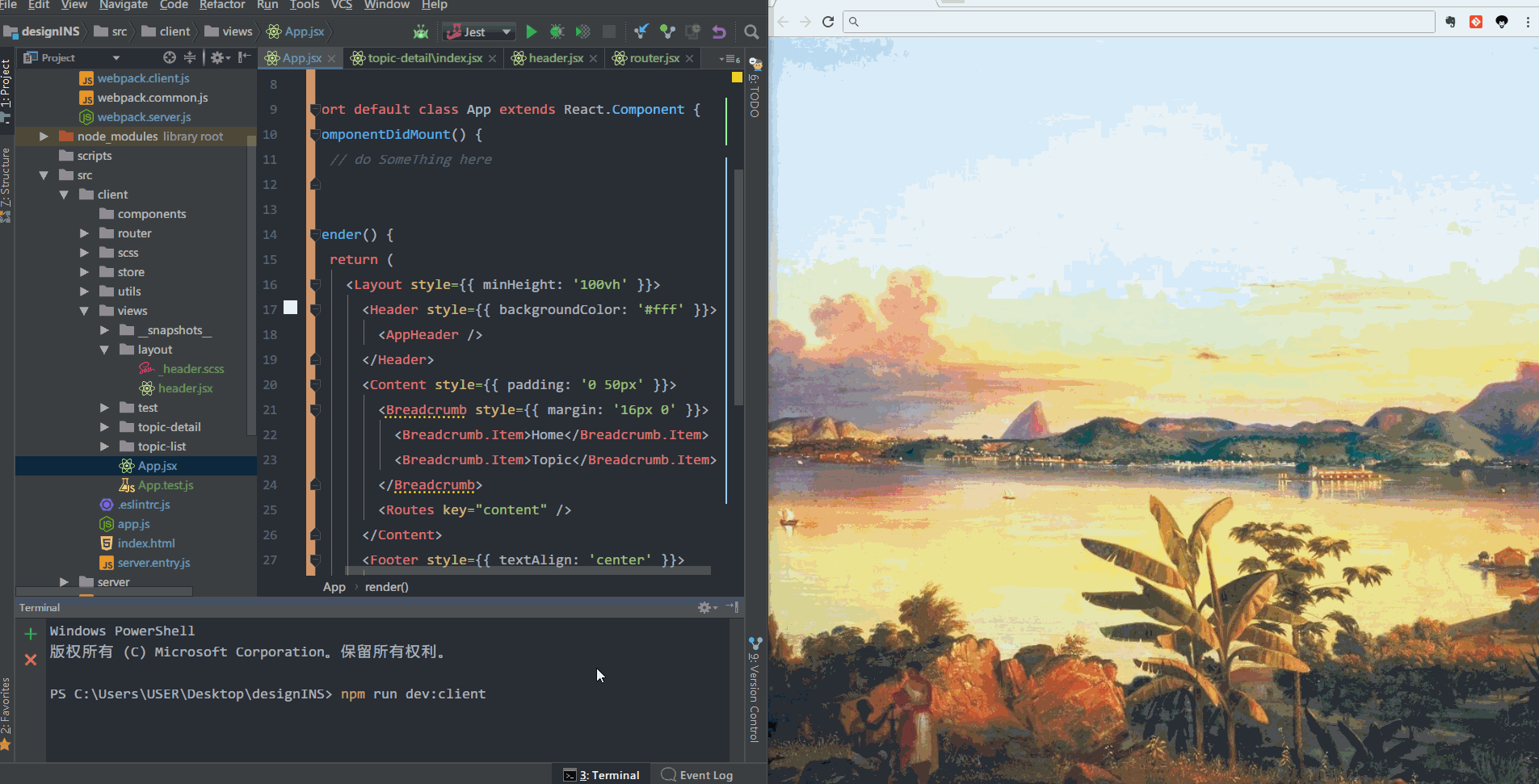This screenshot has height=784, width=1539.
Task: Select the Rollback purple undo icon
Action: coord(720,31)
